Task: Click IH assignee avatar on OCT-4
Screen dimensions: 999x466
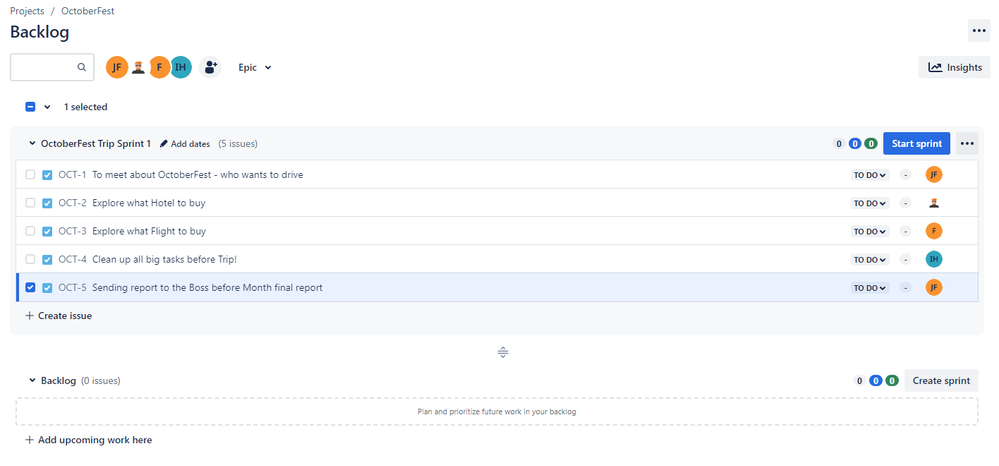Action: point(934,259)
